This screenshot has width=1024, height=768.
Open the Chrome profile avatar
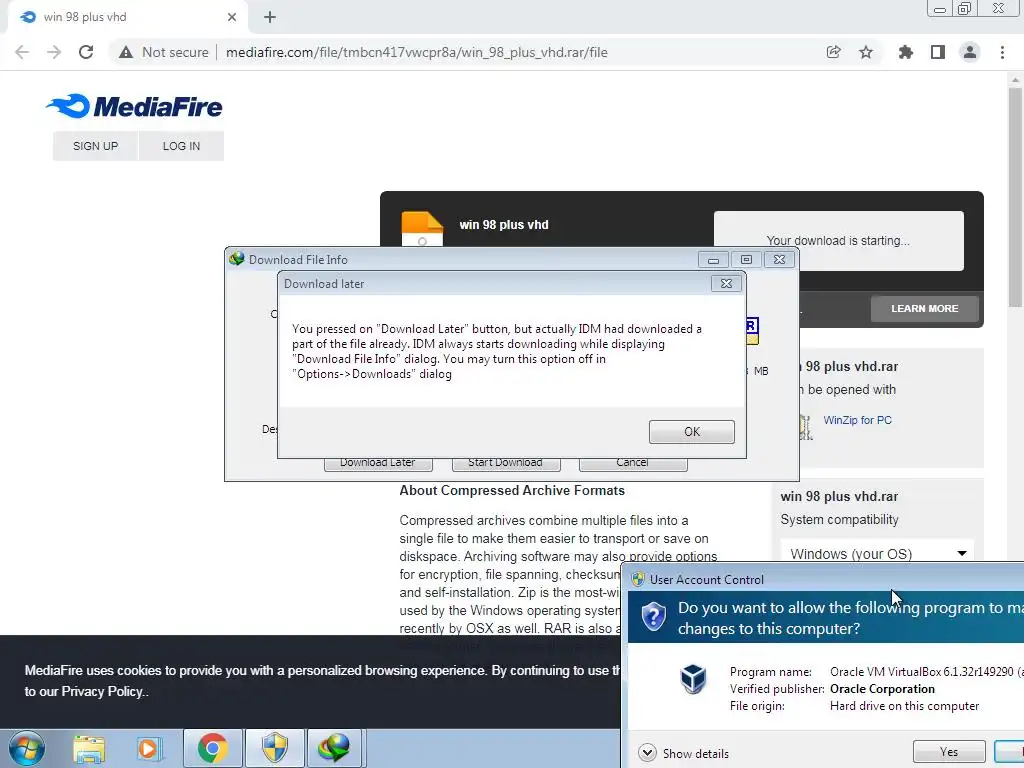pos(970,52)
